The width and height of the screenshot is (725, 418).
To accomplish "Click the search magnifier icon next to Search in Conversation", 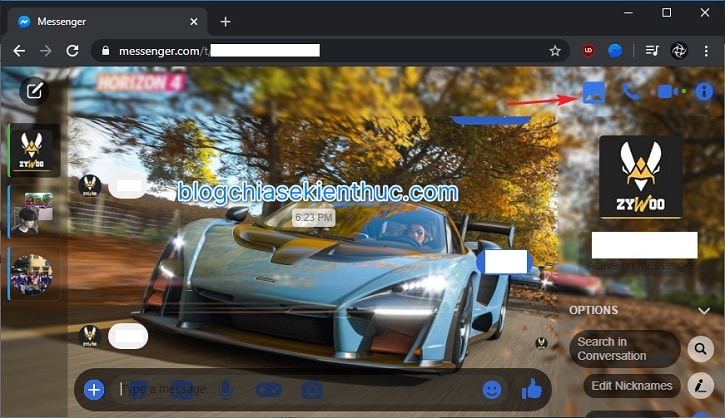I will (x=701, y=349).
